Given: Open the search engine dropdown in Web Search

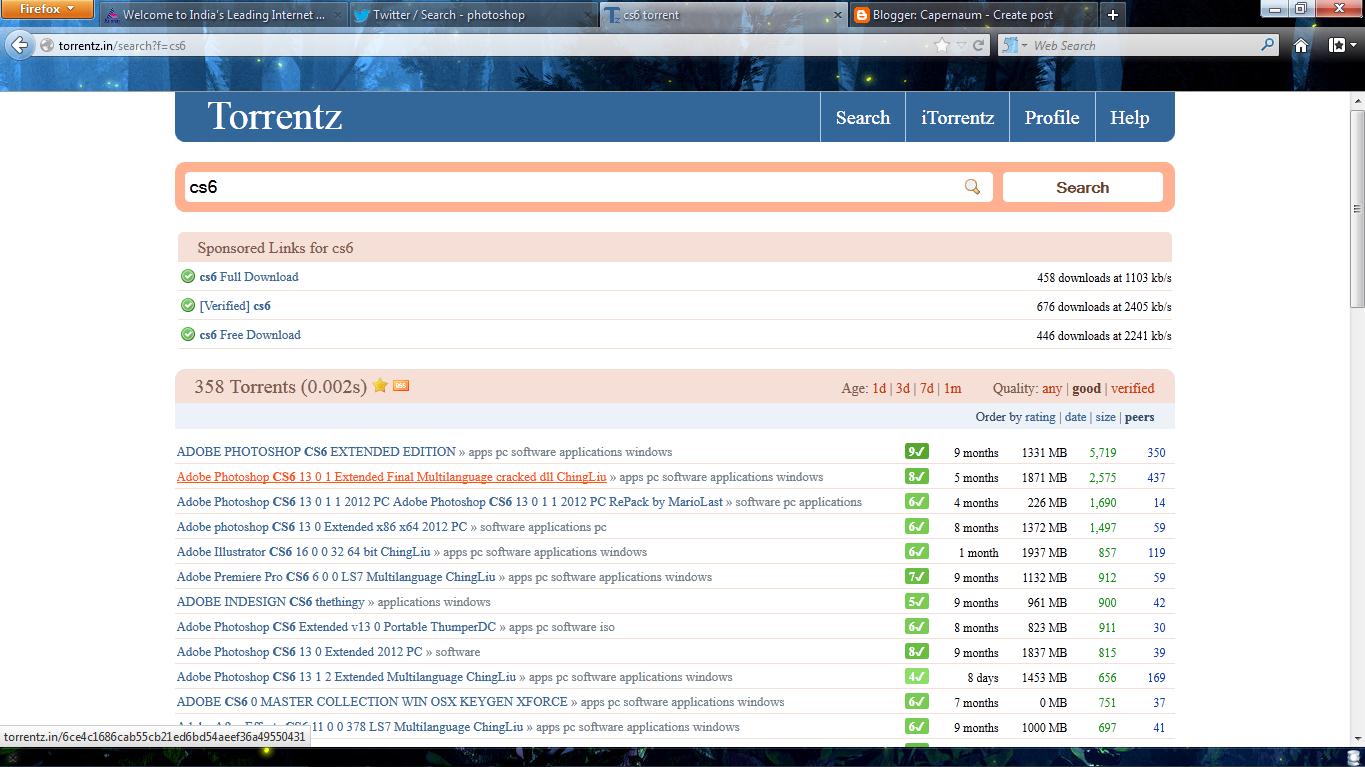Looking at the screenshot, I should click(x=1014, y=45).
